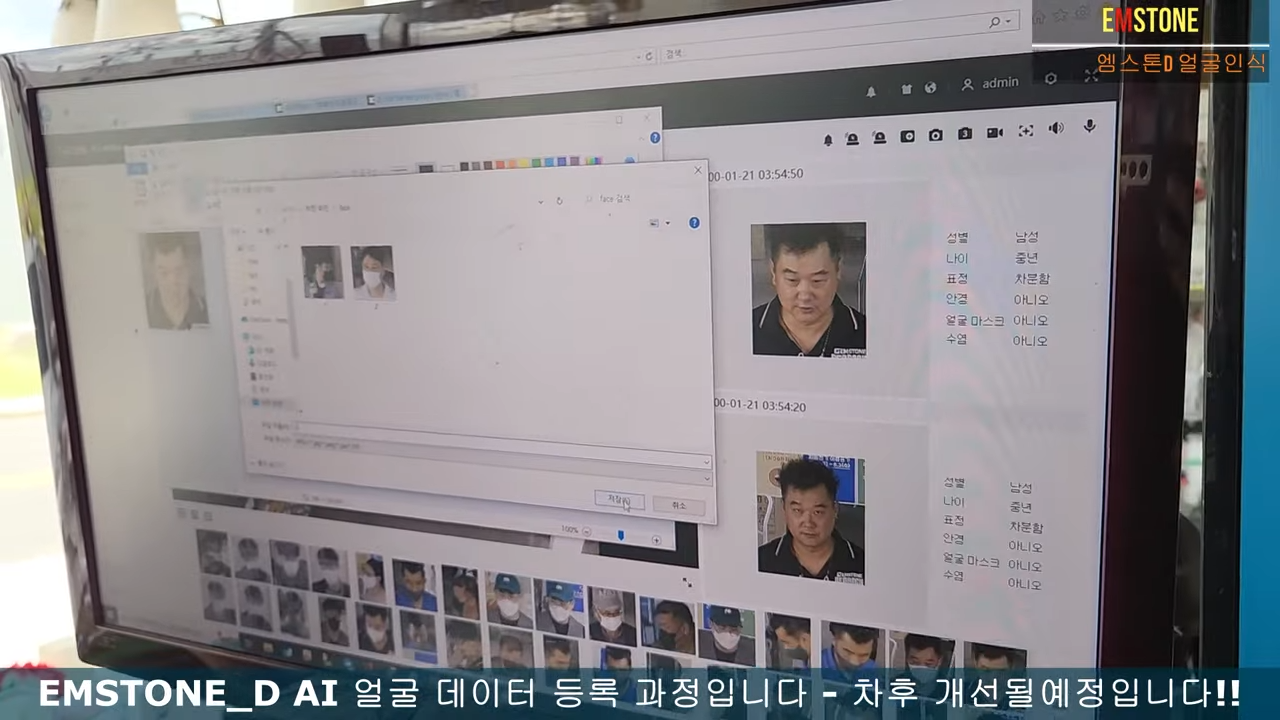Click the refresh icon in file dialog
Viewport: 1280px width, 720px height.
click(x=560, y=201)
